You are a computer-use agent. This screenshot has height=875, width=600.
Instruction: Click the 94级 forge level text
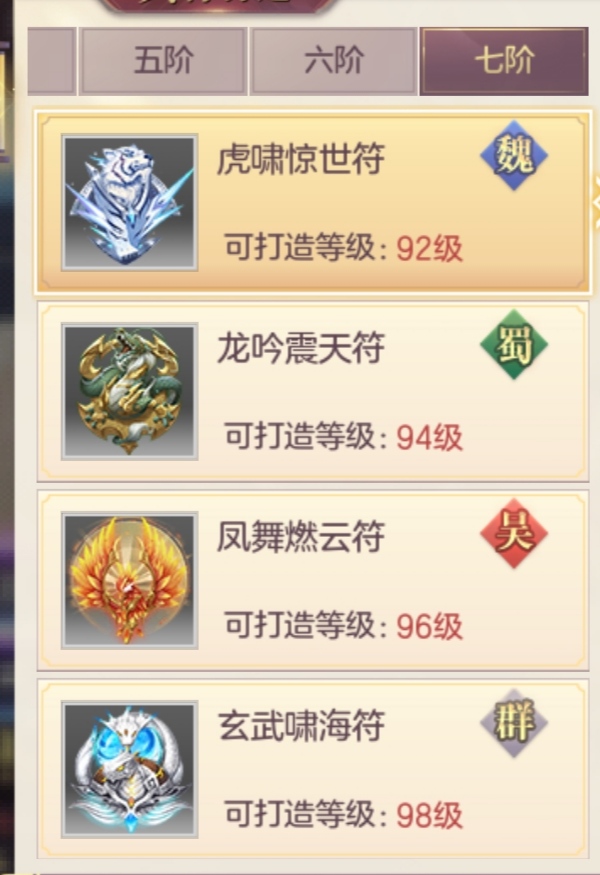coord(429,437)
